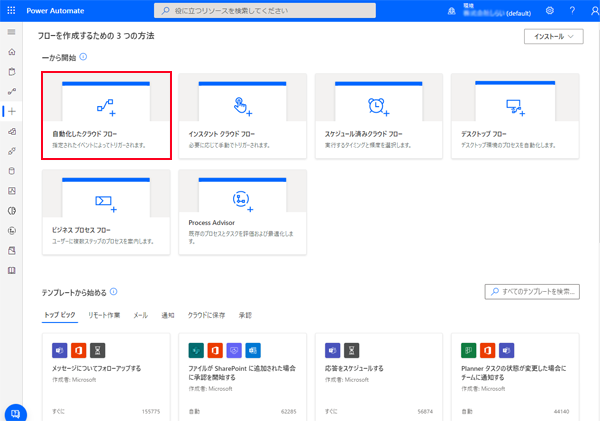The width and height of the screenshot is (600, 421).
Task: Click the Process Advisor circular icon
Action: point(243,201)
